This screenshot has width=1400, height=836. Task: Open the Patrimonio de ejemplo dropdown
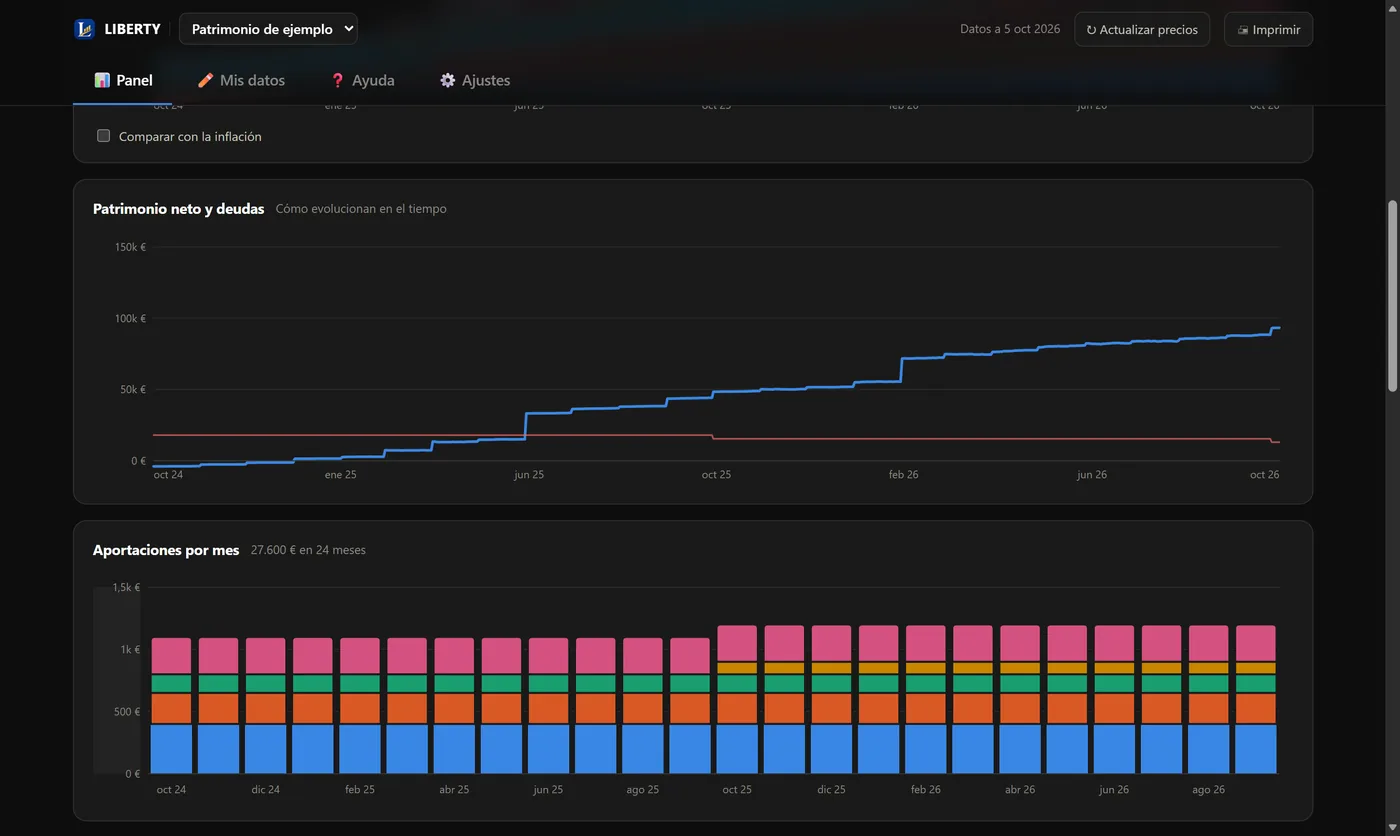tap(268, 29)
